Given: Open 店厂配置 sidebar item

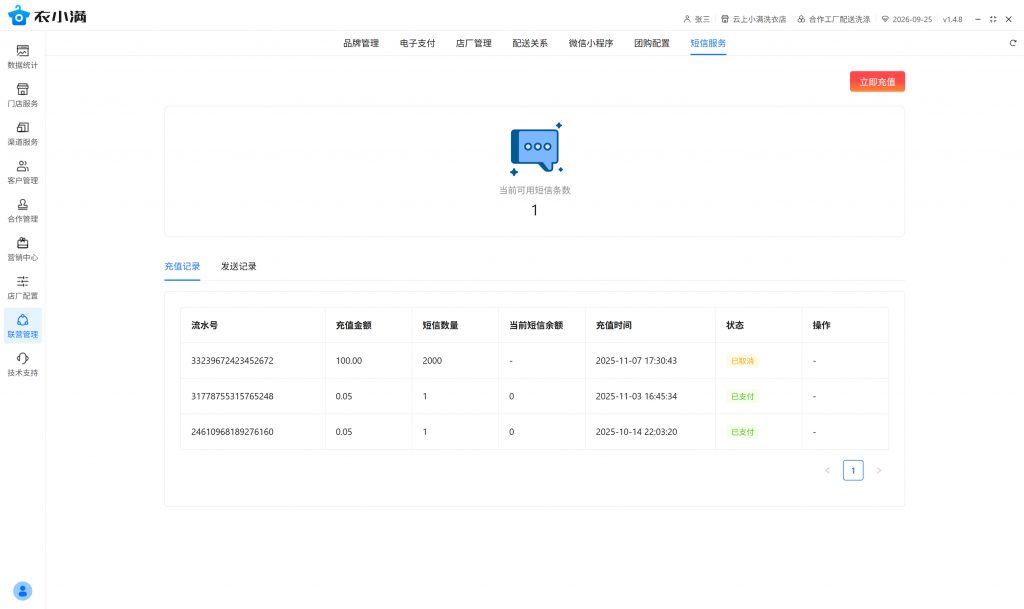Looking at the screenshot, I should point(22,287).
